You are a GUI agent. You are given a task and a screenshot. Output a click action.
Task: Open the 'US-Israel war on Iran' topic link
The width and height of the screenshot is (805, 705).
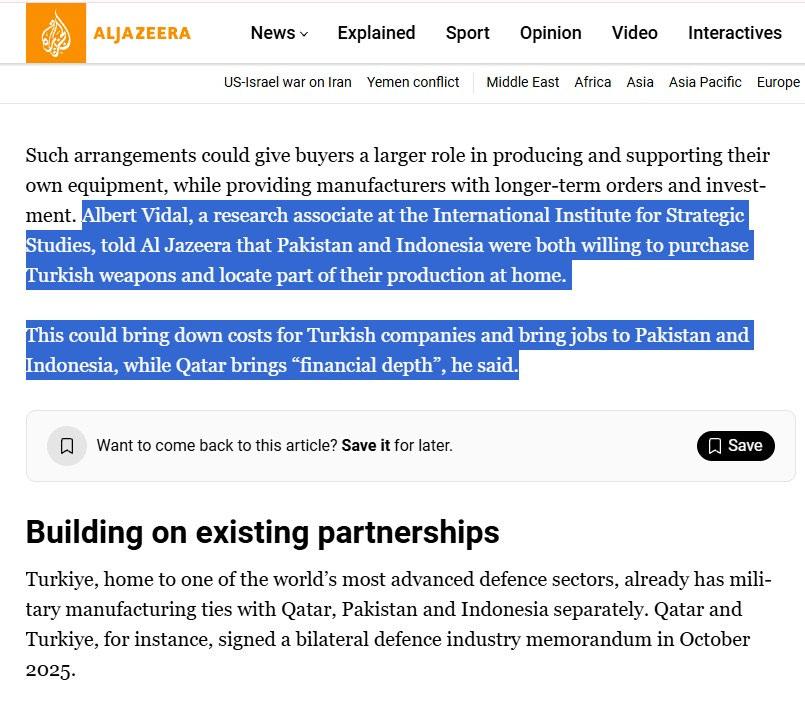point(288,82)
